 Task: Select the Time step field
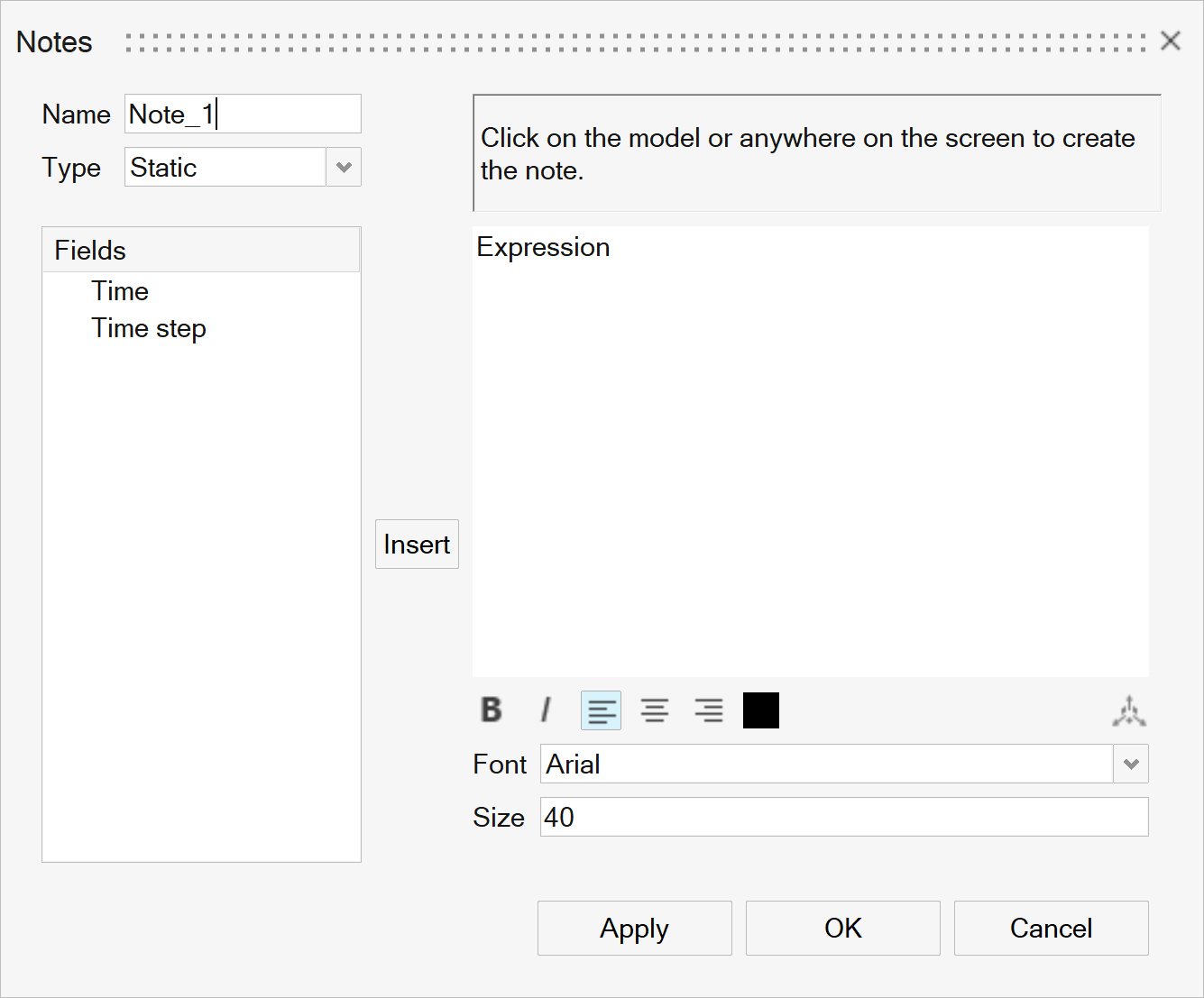[x=149, y=329]
